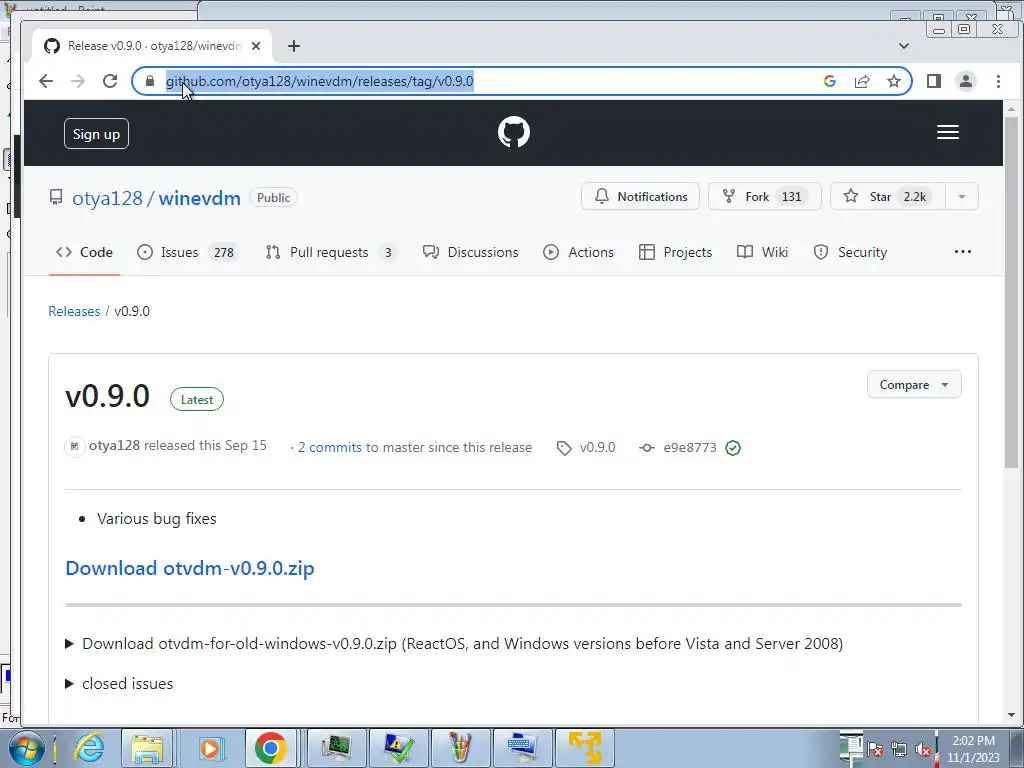Switch to the Actions tab
Image resolution: width=1024 pixels, height=768 pixels.
coord(579,252)
